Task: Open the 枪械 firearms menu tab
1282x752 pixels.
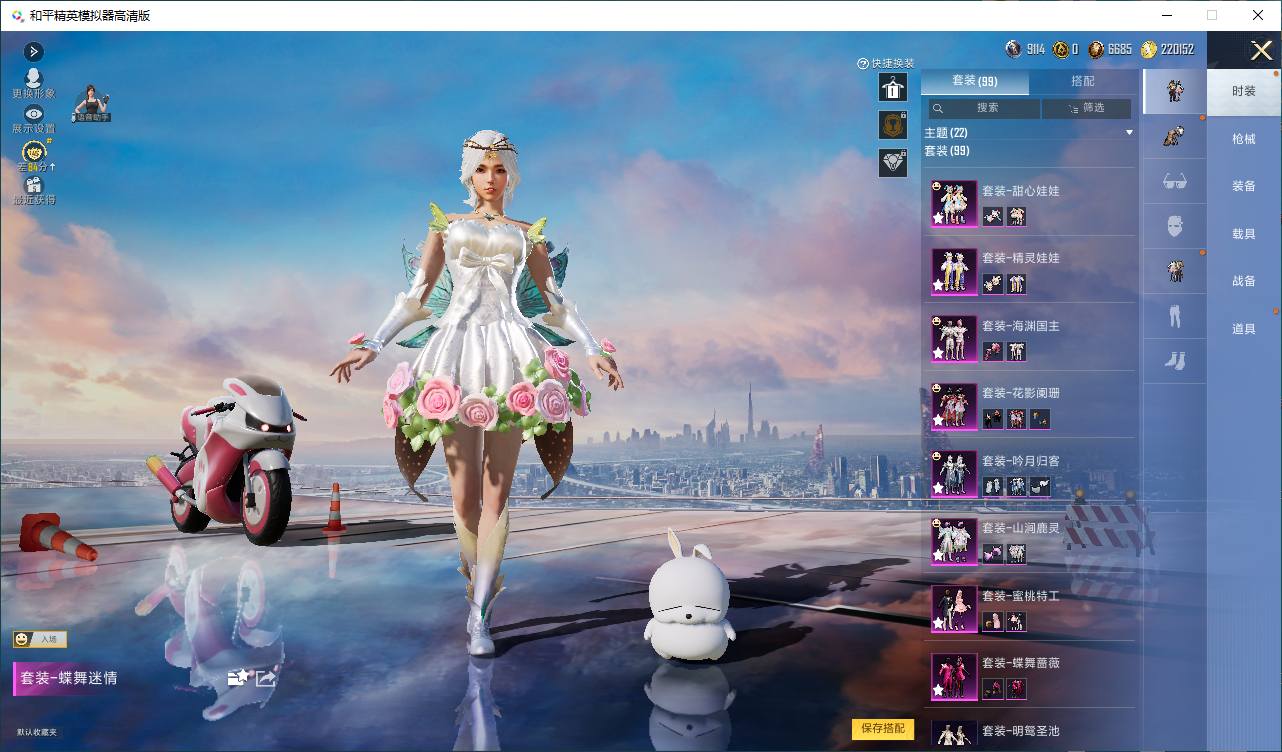Action: tap(1243, 139)
